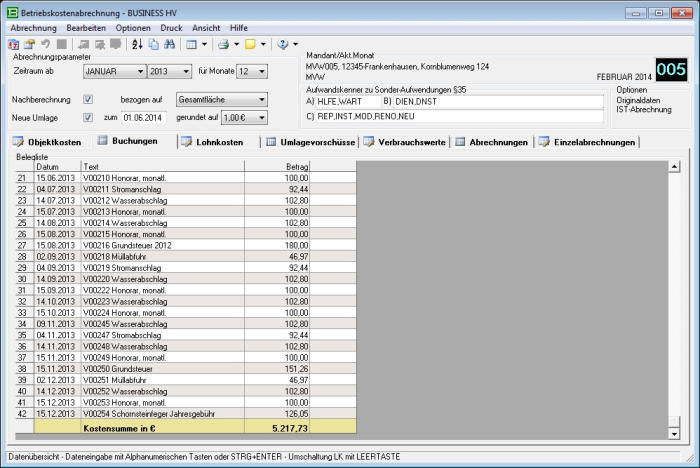Open dropdown arrow next to help icon

[295, 44]
